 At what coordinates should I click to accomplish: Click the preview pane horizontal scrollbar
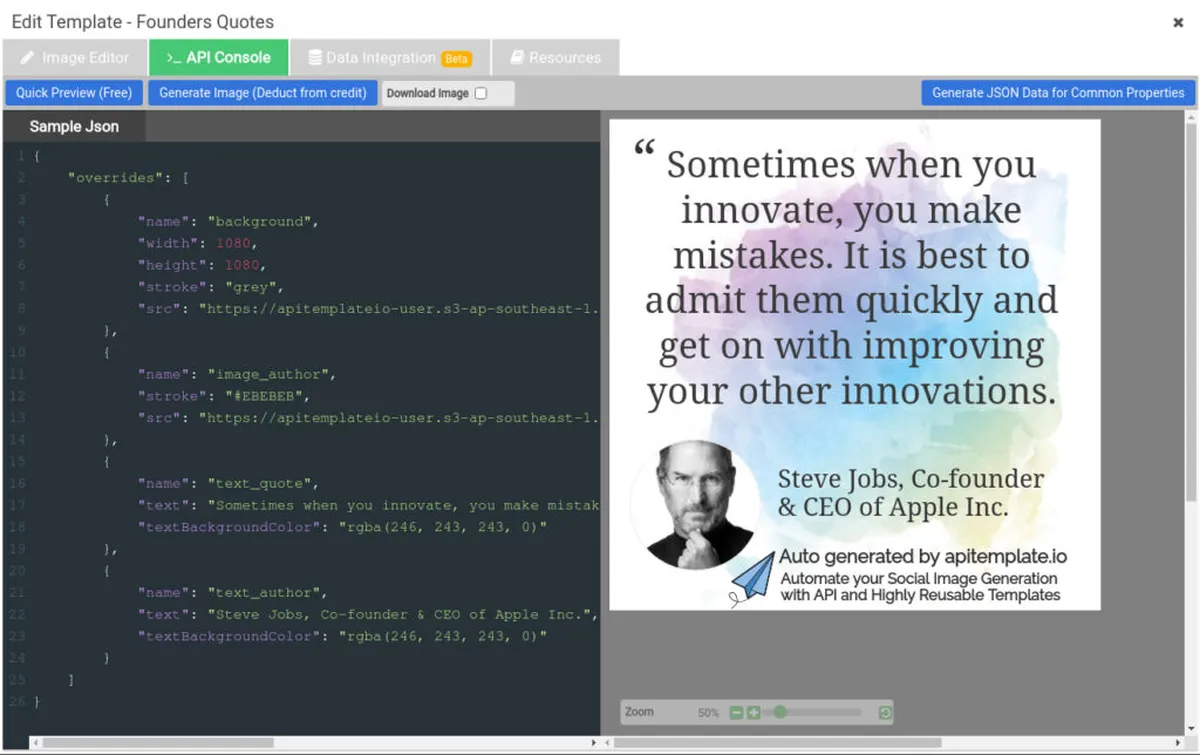coord(778,743)
